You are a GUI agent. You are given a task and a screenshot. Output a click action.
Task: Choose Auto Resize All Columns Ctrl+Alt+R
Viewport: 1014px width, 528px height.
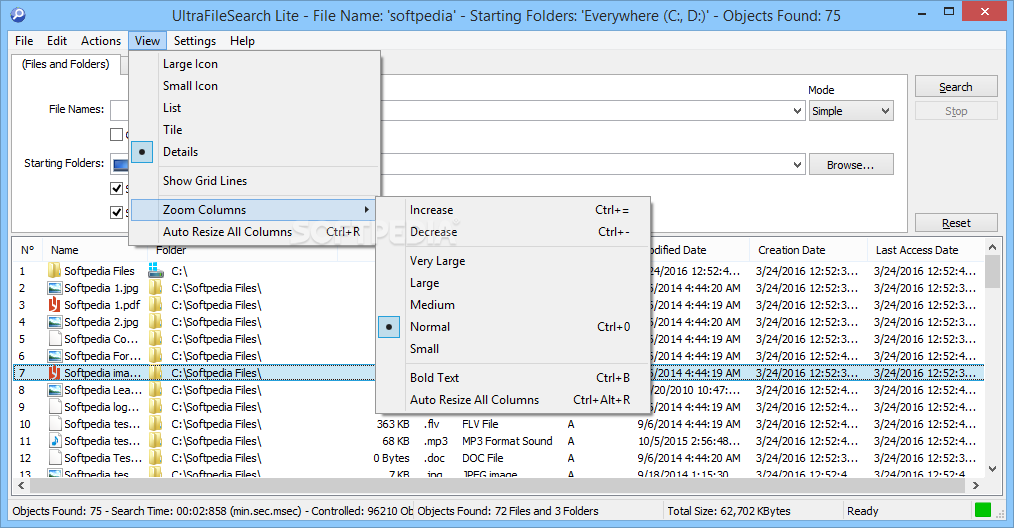(x=513, y=400)
